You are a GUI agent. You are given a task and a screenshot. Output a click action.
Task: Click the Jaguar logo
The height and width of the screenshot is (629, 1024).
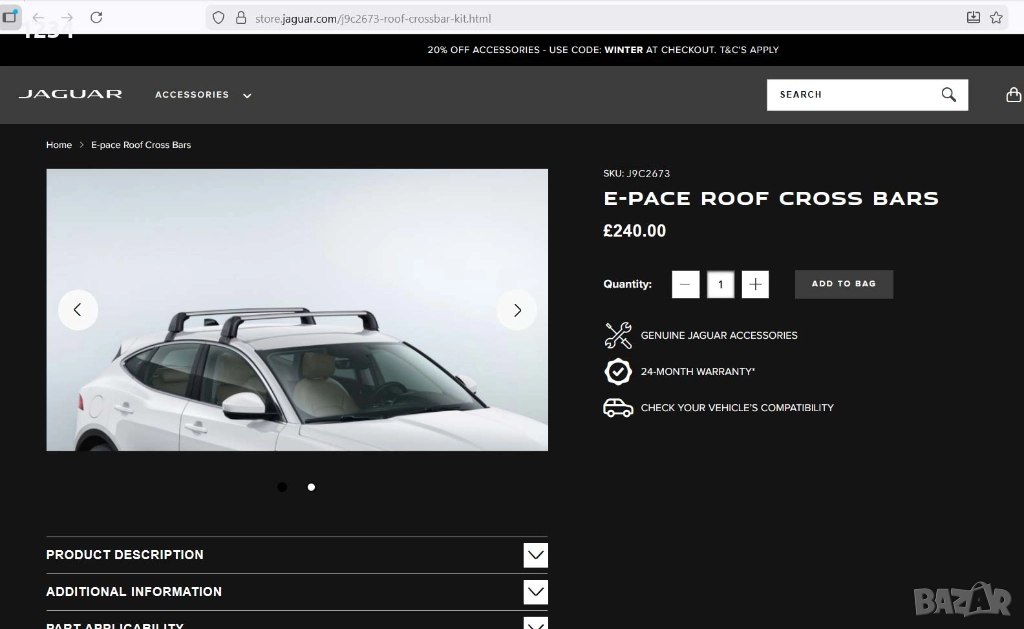(x=71, y=94)
